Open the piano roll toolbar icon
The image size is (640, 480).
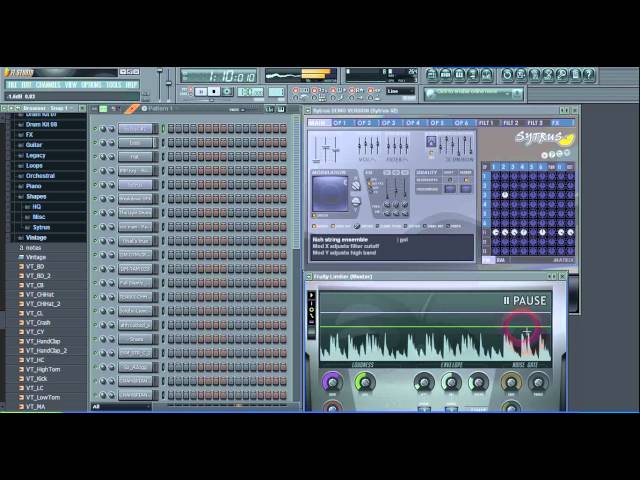click(x=459, y=75)
